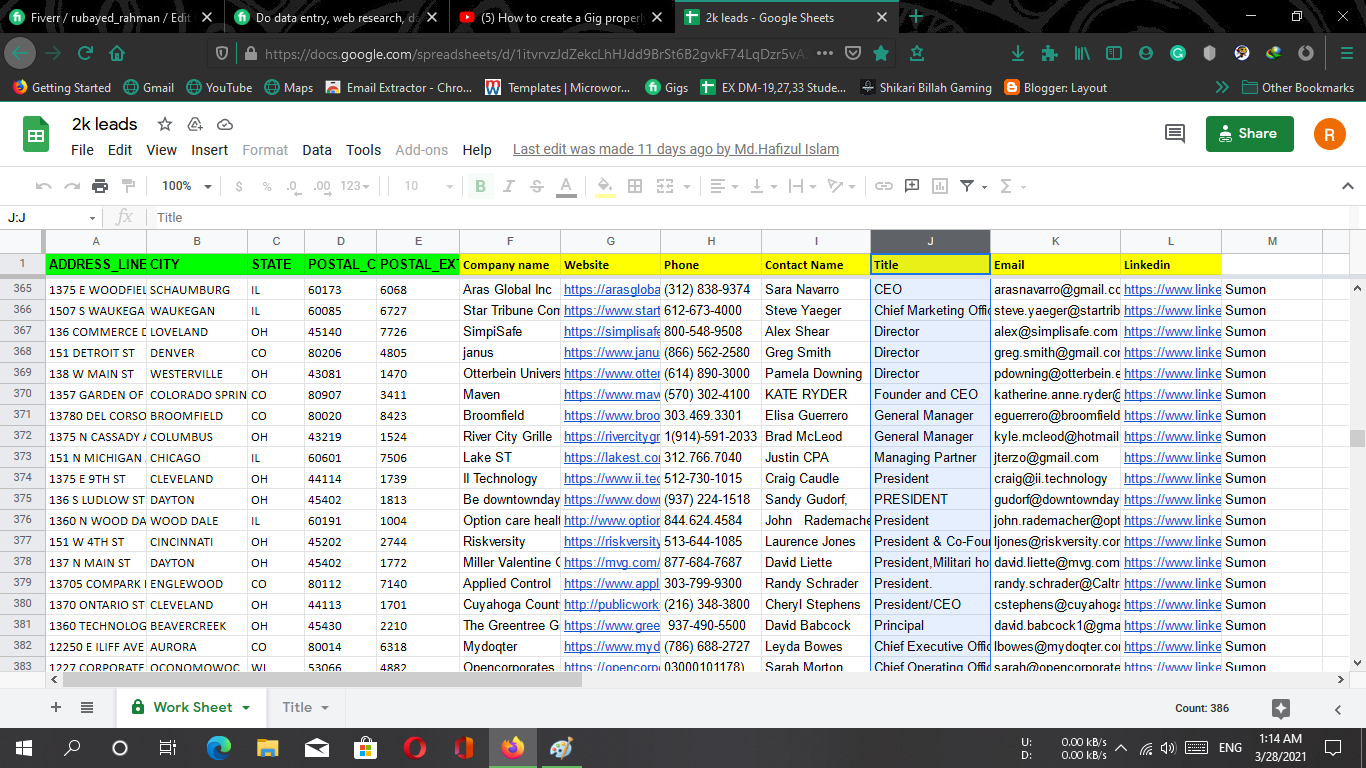This screenshot has height=768, width=1366.
Task: Star the 2k leads document
Action: pos(165,124)
